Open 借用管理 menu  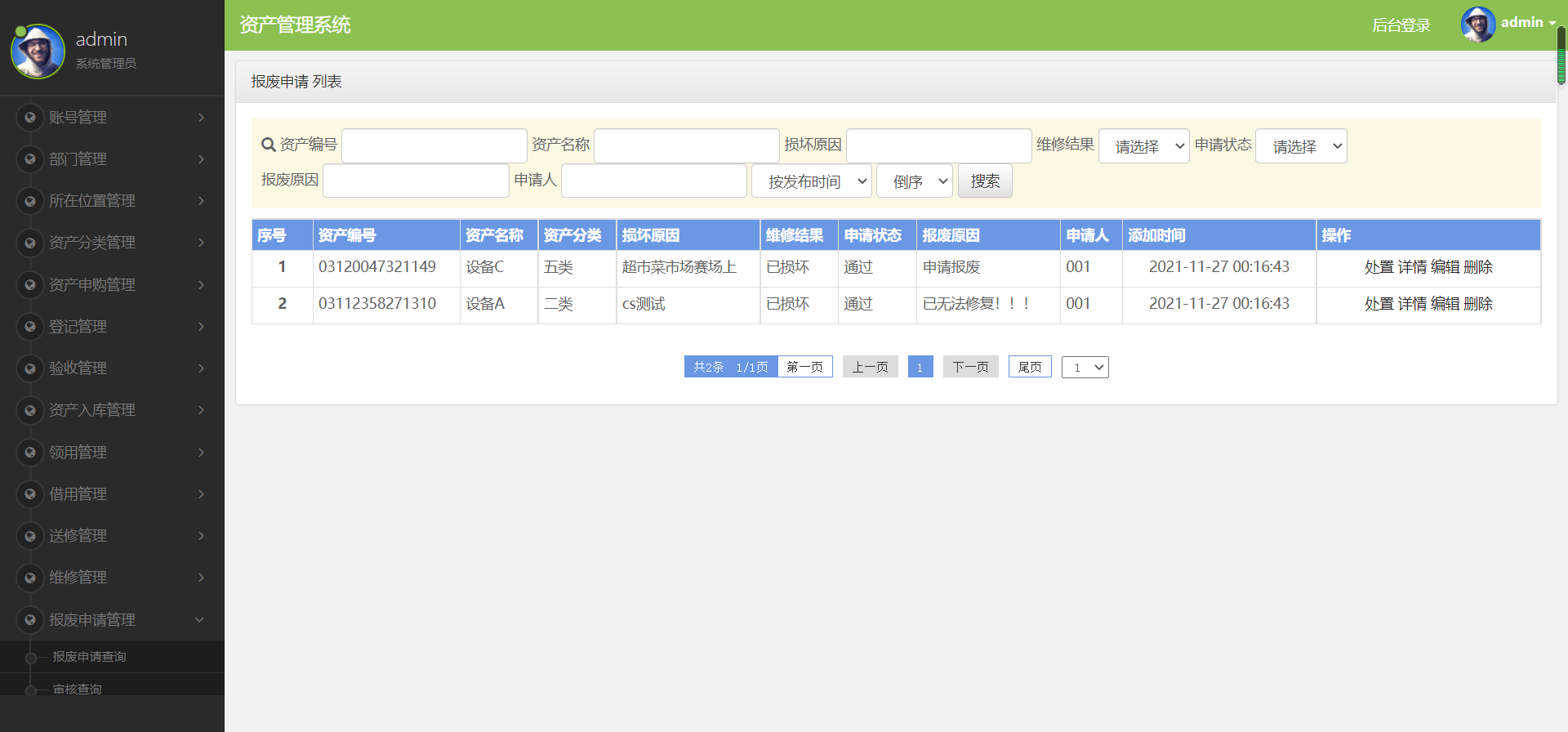[112, 494]
